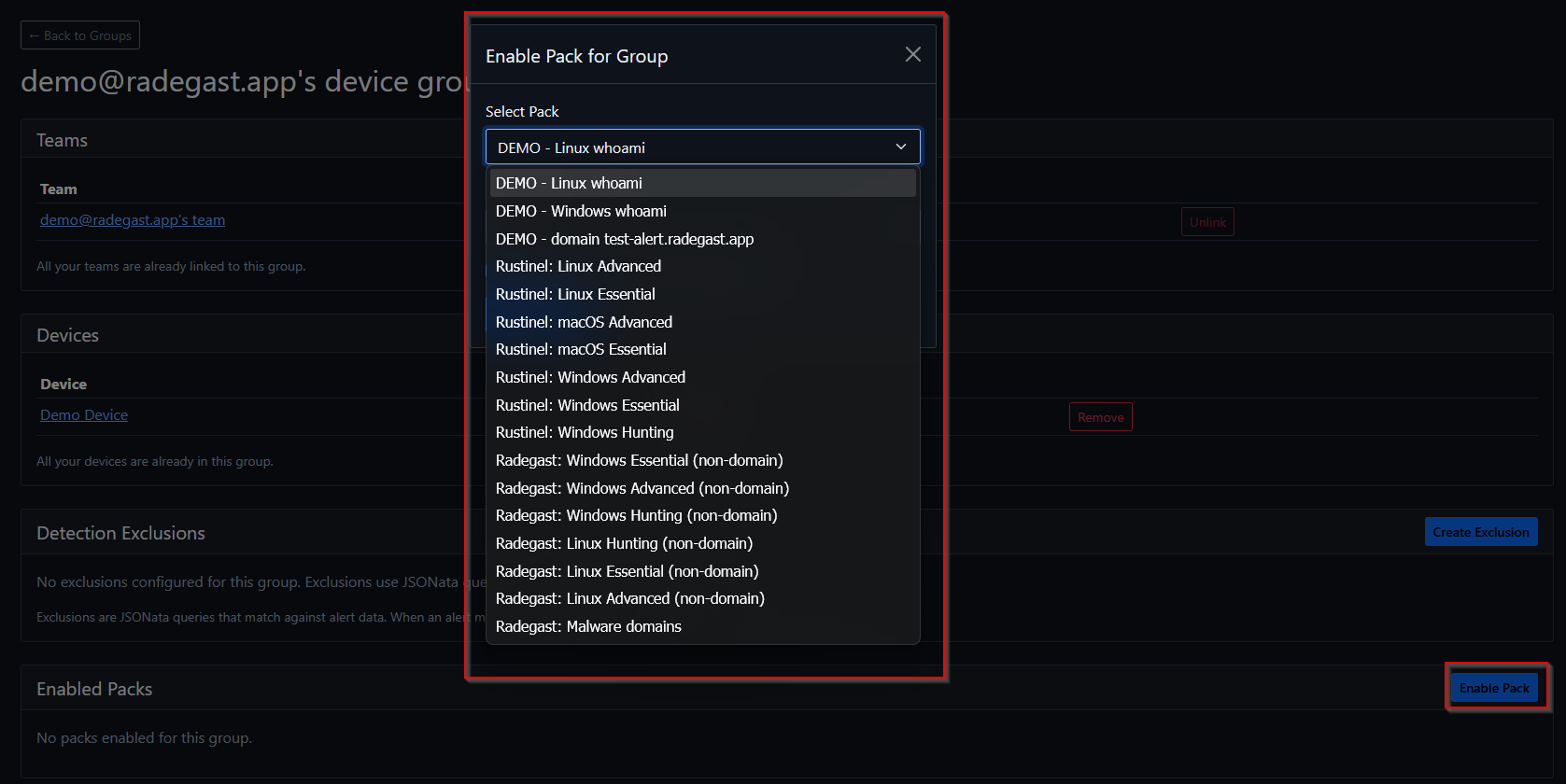The image size is (1566, 784).
Task: Choose Radegast: Windows Hunting (non-domain)
Action: coord(703,515)
